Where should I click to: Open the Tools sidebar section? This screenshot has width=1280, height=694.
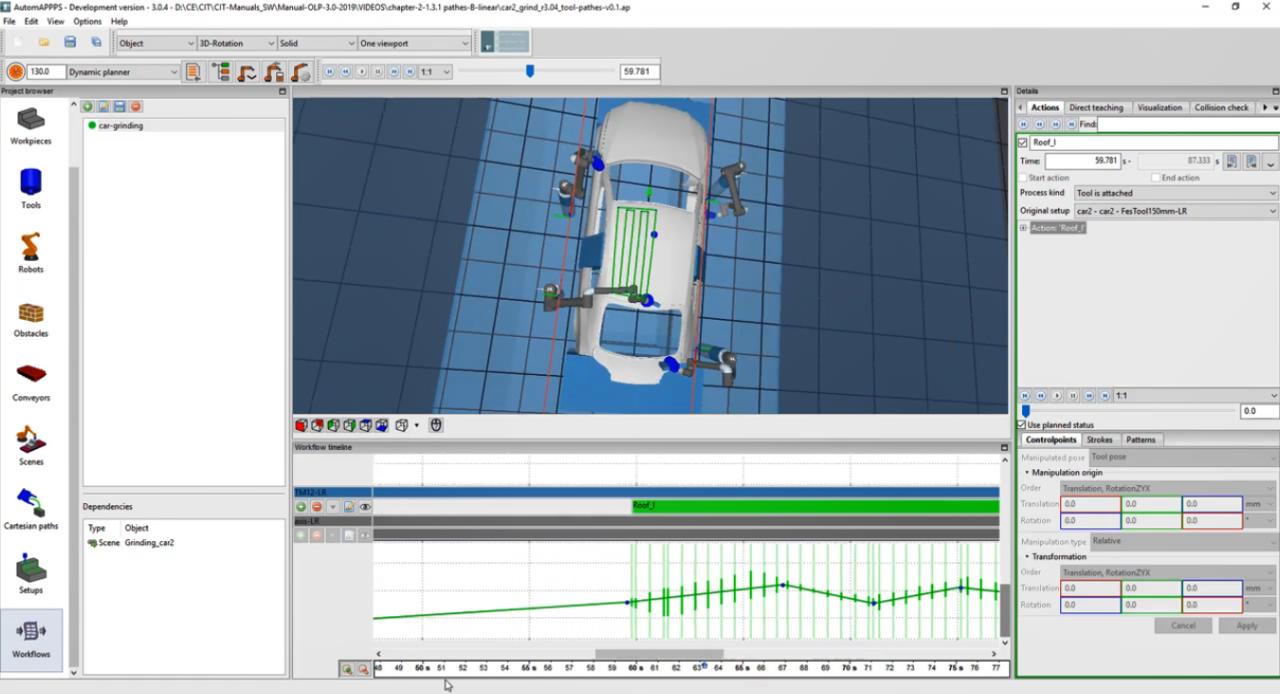coord(31,189)
